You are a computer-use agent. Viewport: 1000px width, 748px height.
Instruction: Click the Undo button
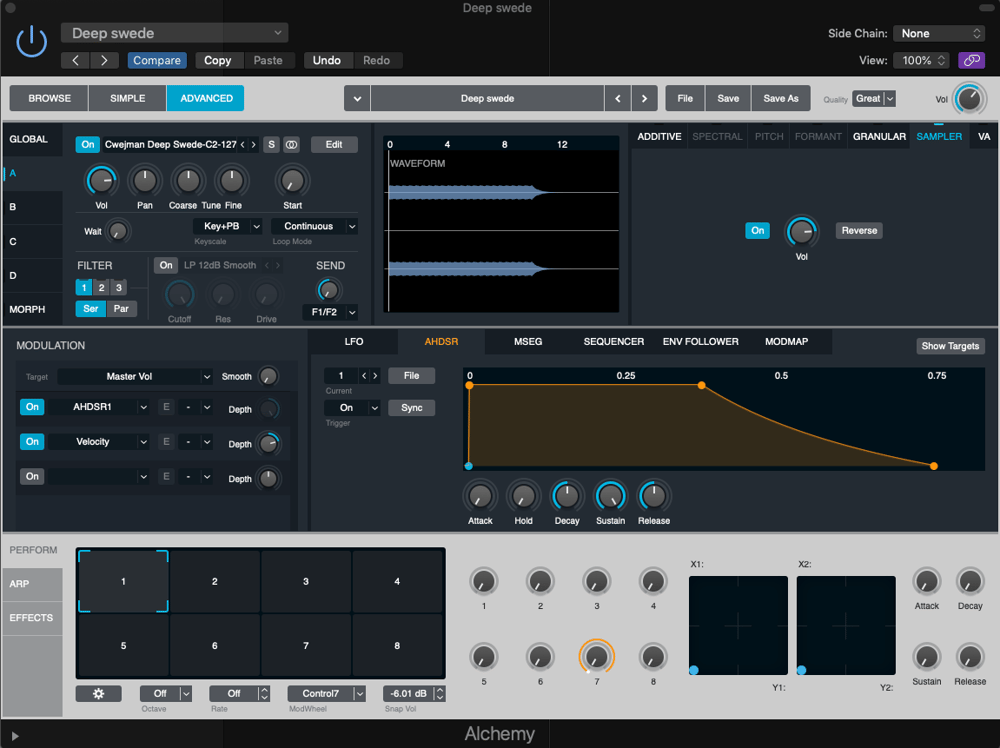pos(327,61)
